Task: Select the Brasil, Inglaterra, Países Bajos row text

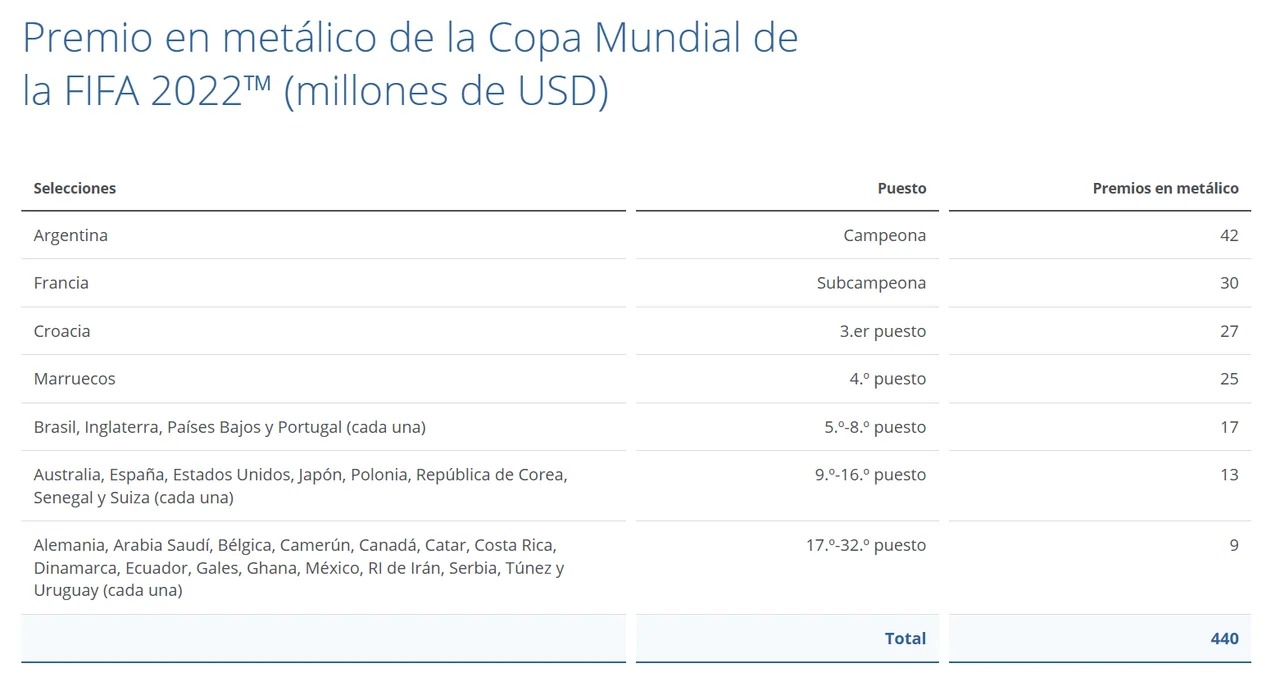Action: 230,427
